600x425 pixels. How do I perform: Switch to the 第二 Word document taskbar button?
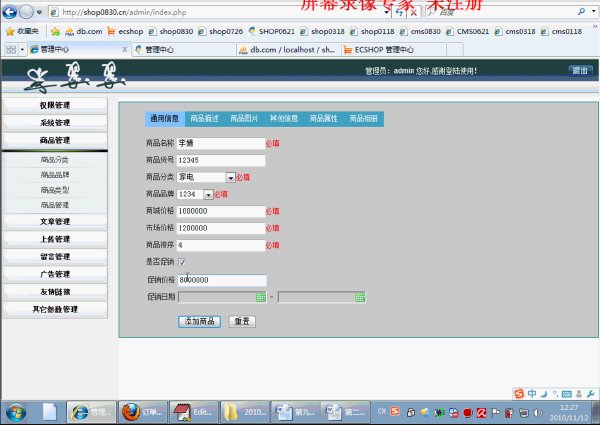click(x=346, y=412)
